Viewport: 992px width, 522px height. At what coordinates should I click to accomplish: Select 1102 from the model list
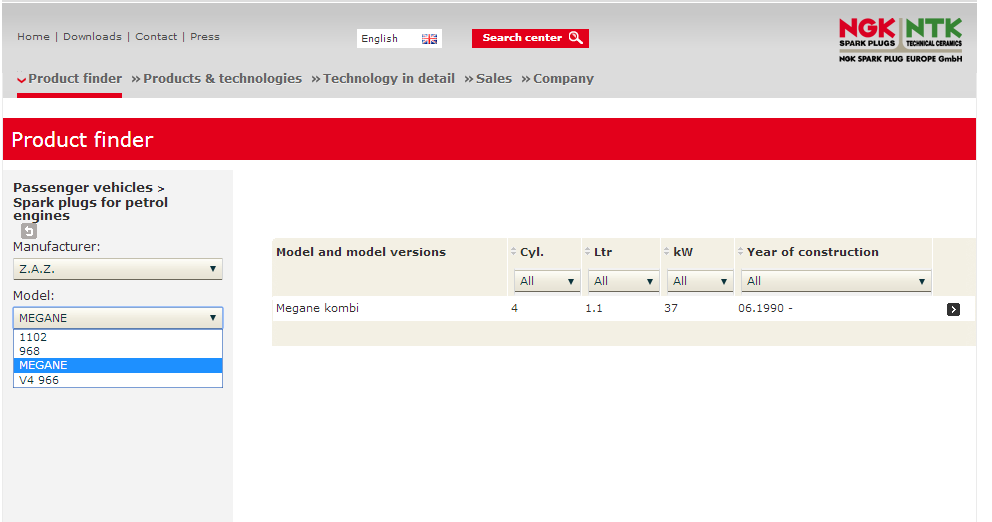click(x=33, y=338)
